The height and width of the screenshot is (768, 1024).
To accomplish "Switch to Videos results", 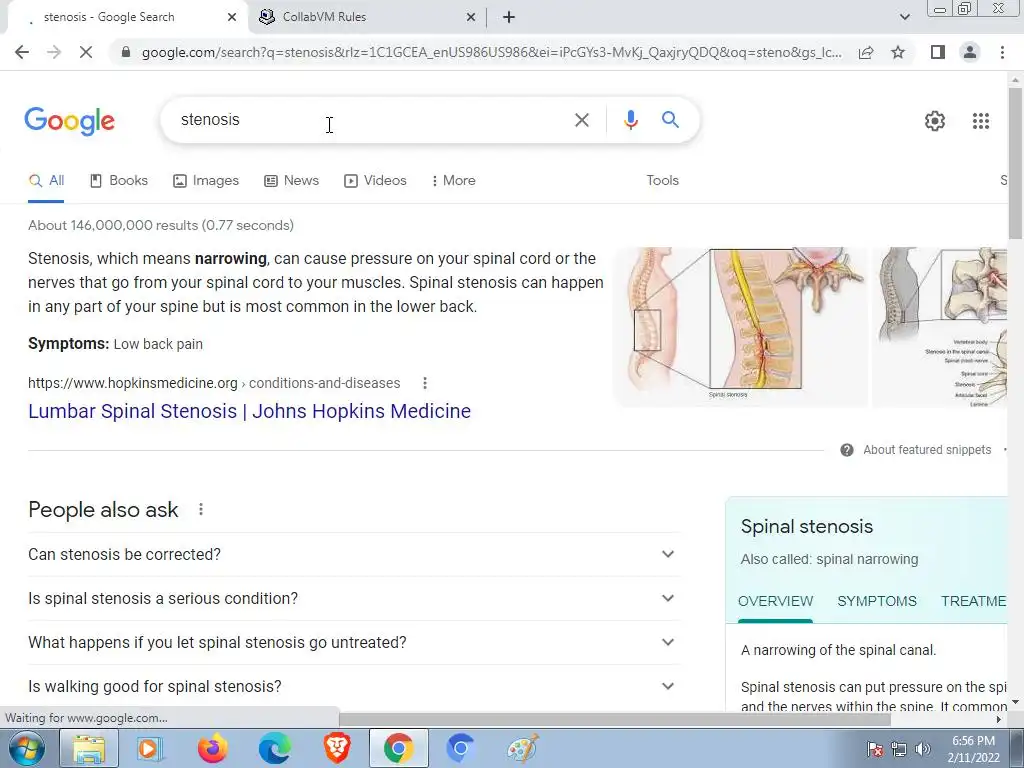I will click(376, 181).
